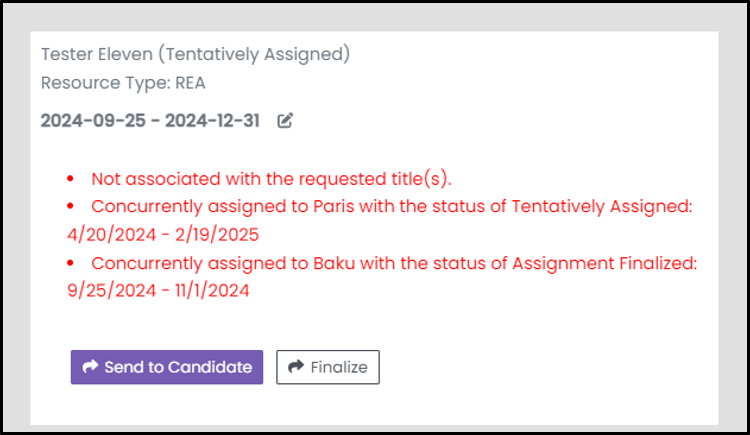The width and height of the screenshot is (750, 435).
Task: Click the 9/25/2024 - 11/1/2024 date text
Action: (158, 290)
